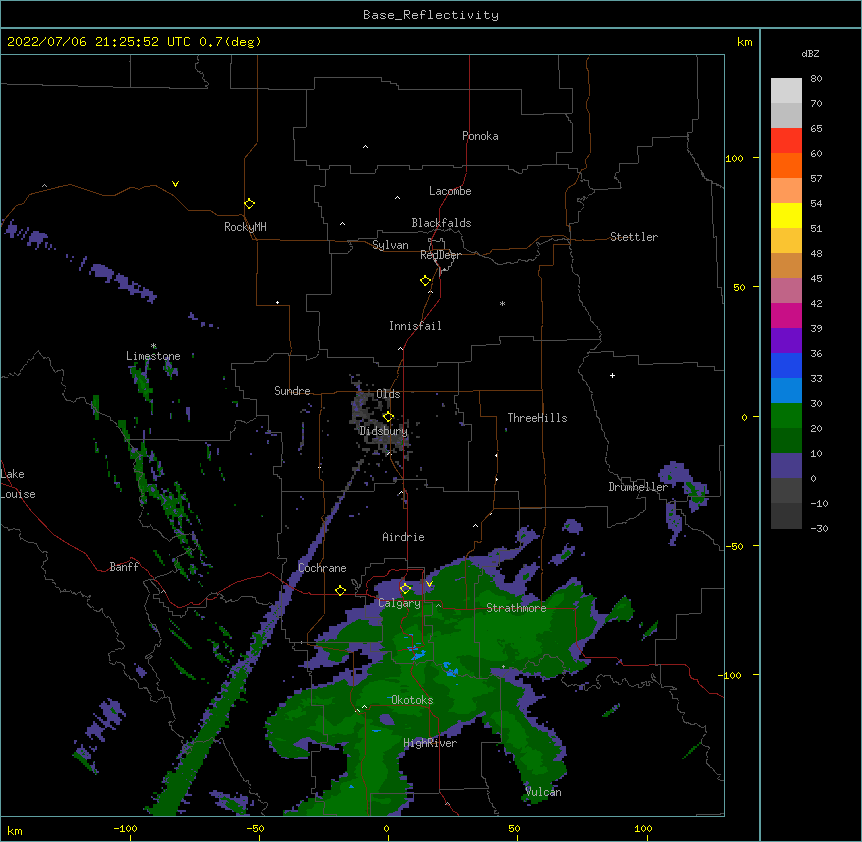Click the -30 value in dBZ legend
This screenshot has height=842, width=862.
tap(819, 529)
